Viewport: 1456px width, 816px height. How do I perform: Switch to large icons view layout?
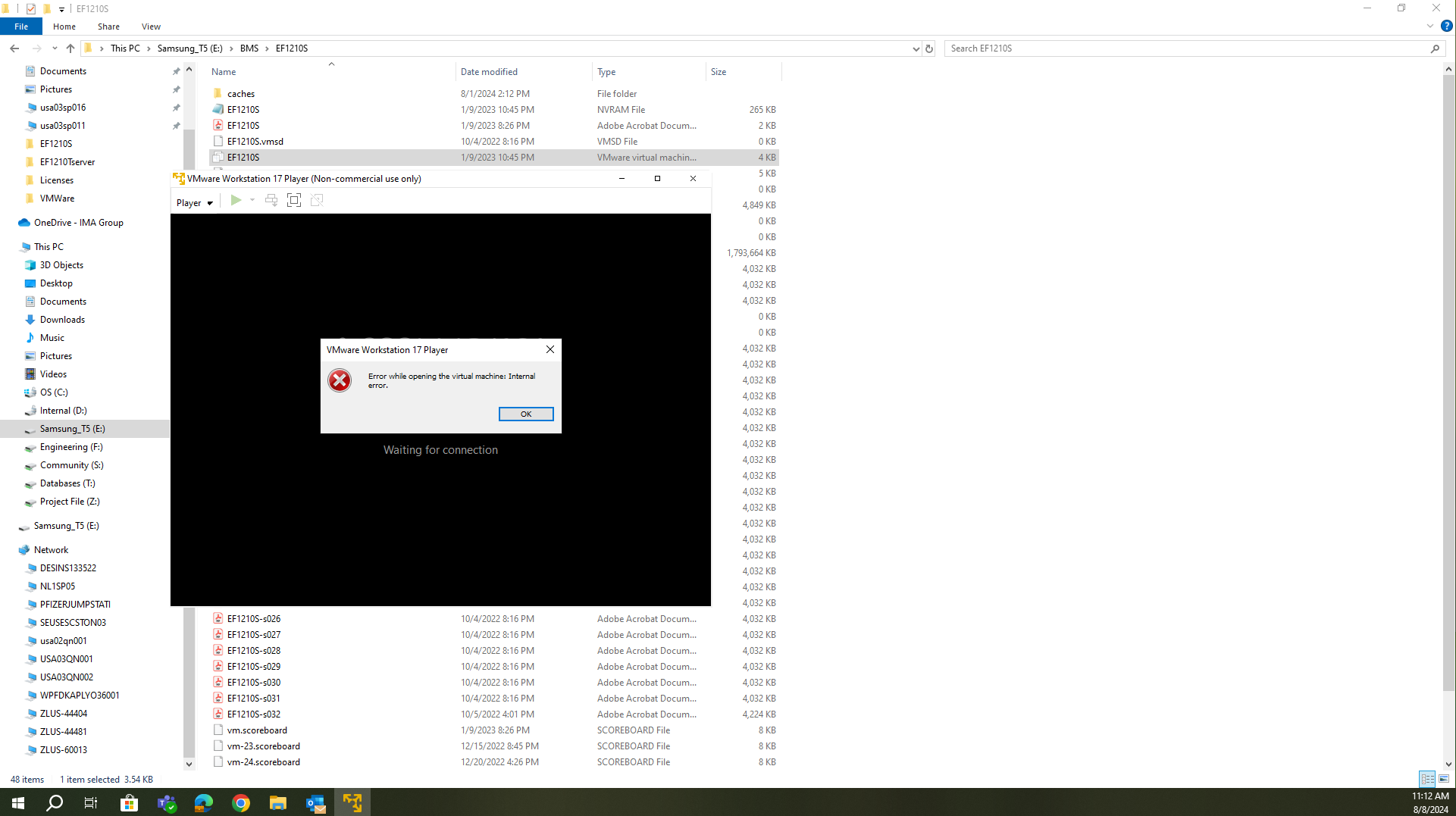pyautogui.click(x=1444, y=779)
